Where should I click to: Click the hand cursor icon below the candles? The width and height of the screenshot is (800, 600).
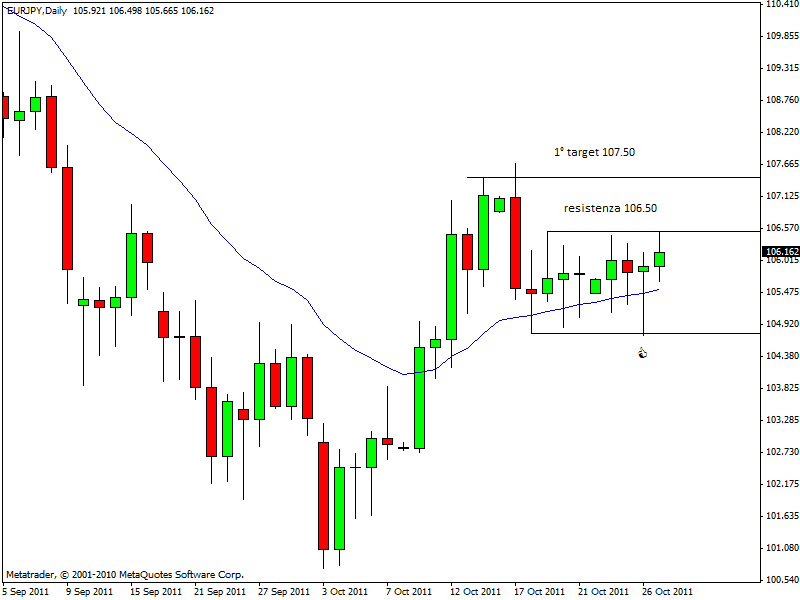tap(642, 353)
